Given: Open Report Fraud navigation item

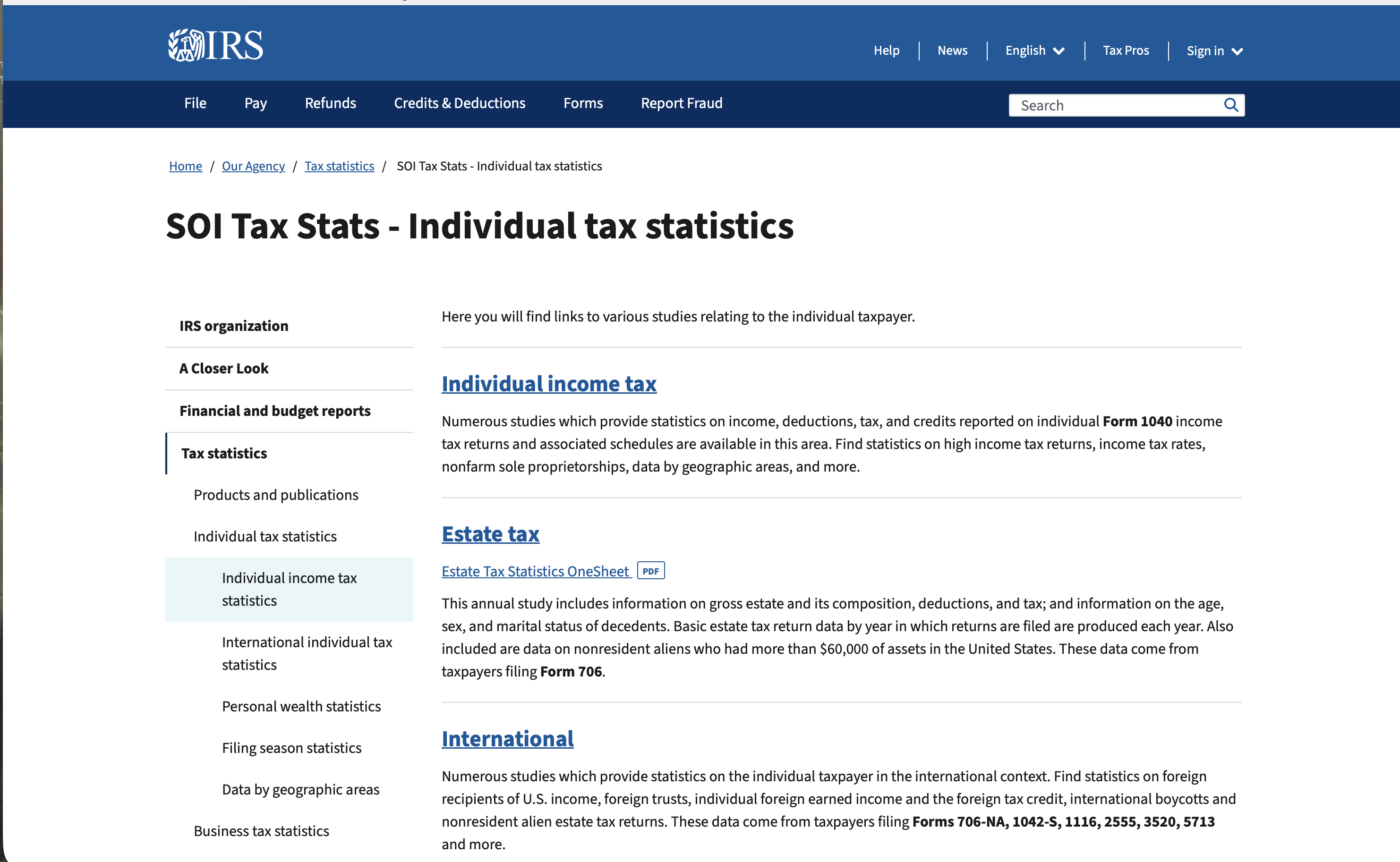Looking at the screenshot, I should click(681, 103).
